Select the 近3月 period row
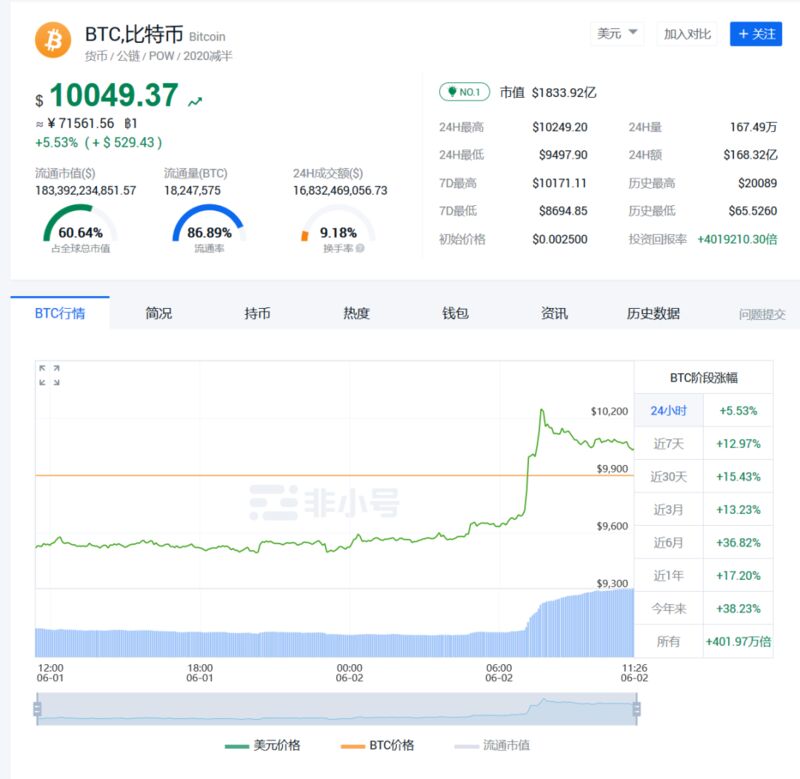 [x=704, y=509]
